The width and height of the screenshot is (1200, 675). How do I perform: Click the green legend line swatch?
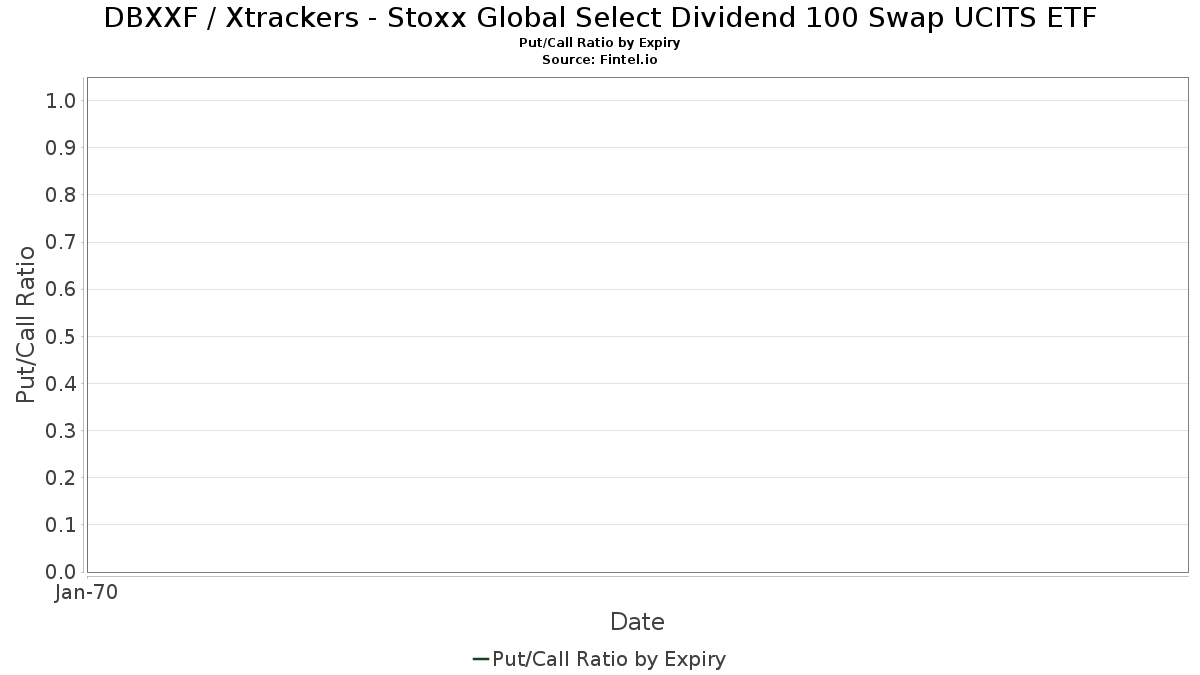480,659
